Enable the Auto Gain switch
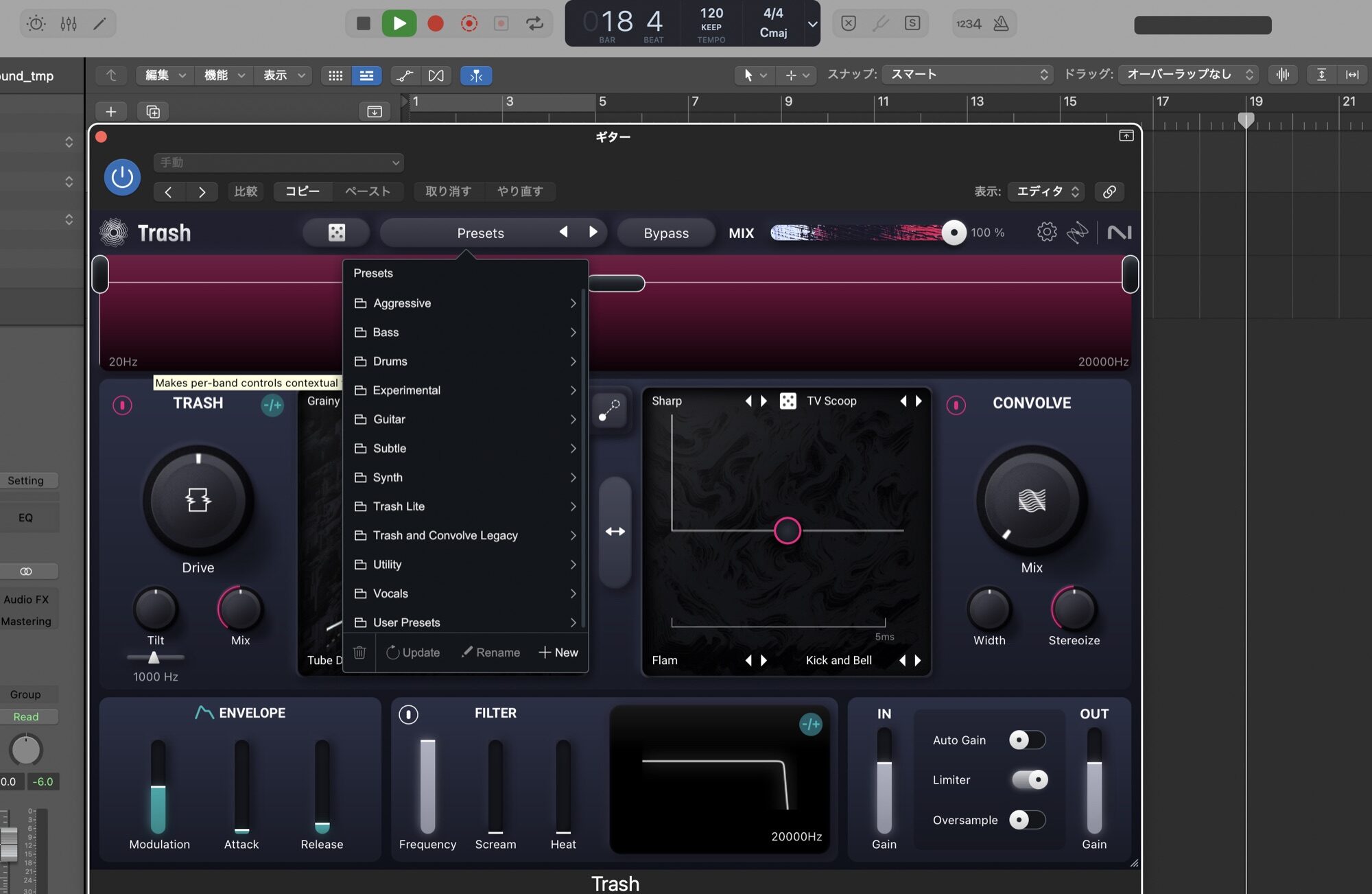Screen dimensions: 1372x894 coord(1027,740)
